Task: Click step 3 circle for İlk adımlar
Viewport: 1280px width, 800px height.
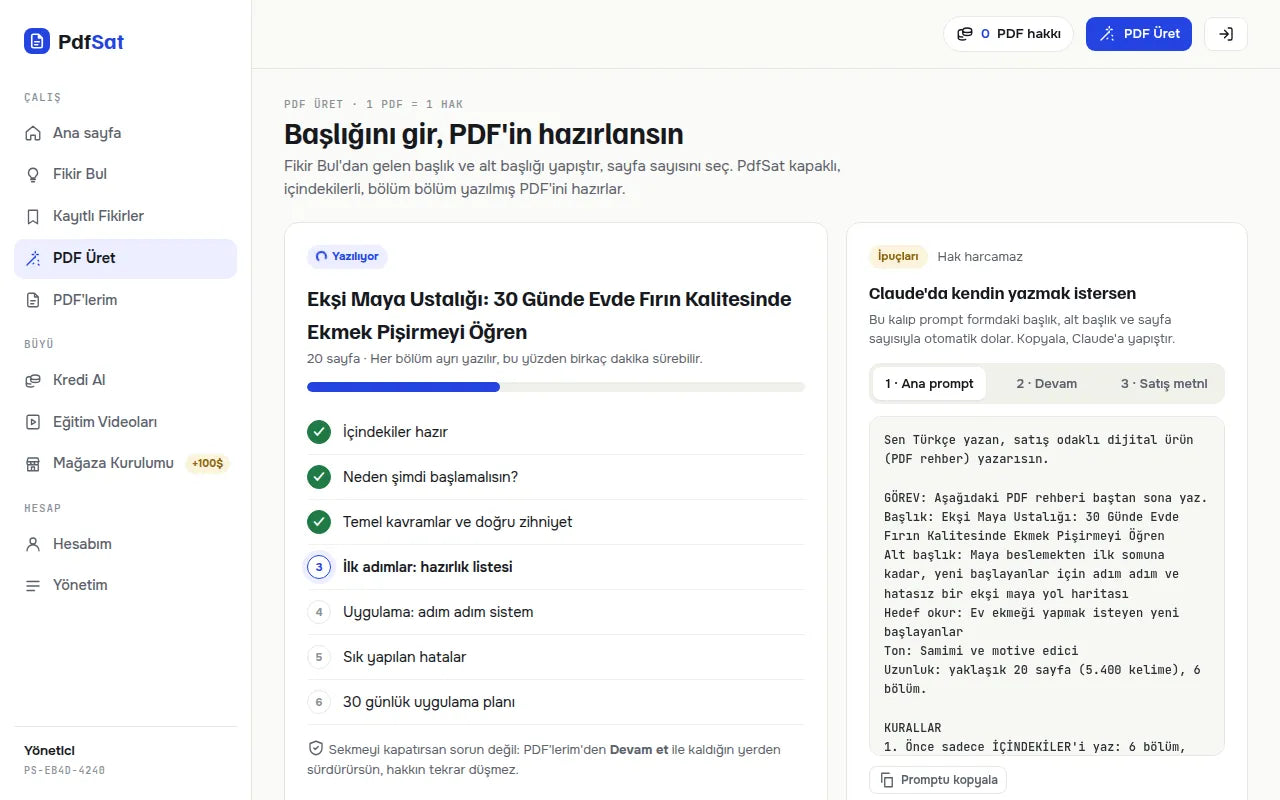Action: pos(319,567)
